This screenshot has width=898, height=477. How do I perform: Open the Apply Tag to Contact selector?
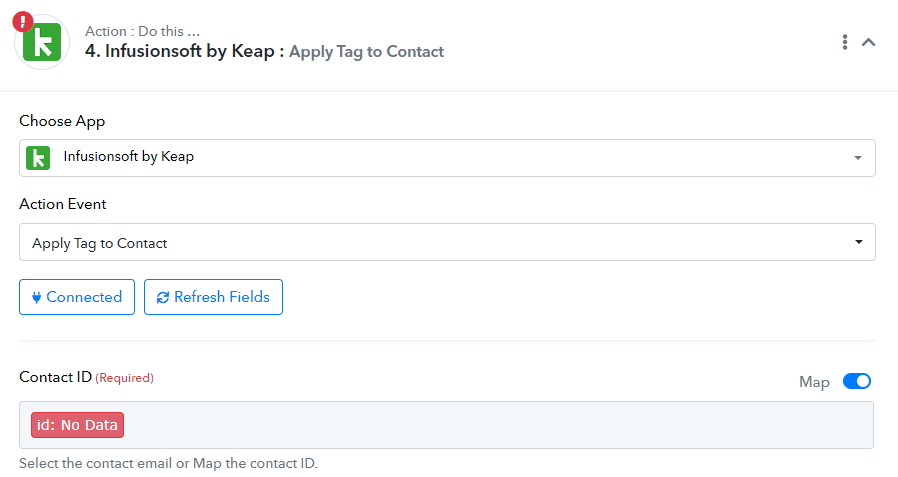(447, 242)
